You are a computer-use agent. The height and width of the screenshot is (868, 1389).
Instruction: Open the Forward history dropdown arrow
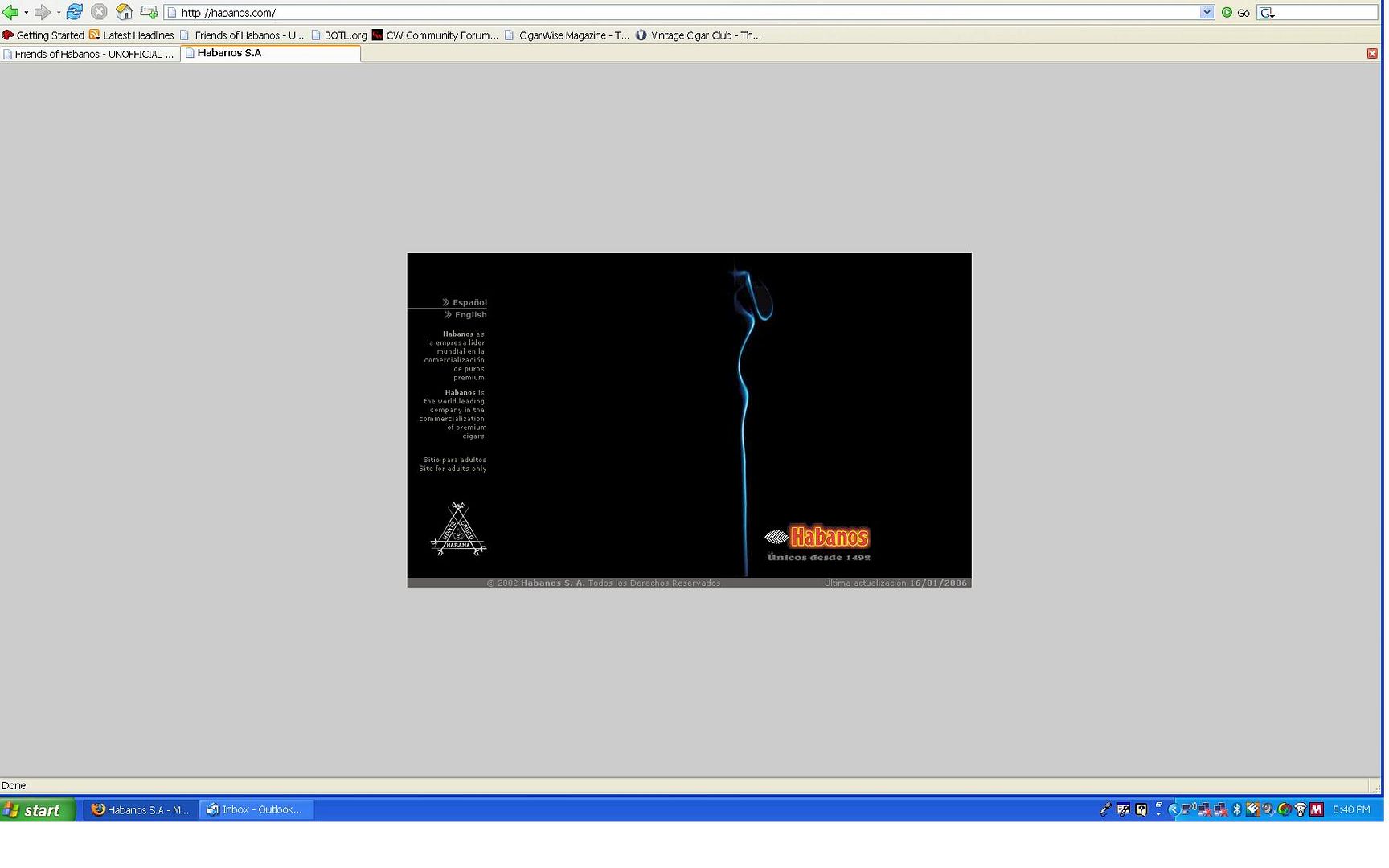click(x=59, y=13)
